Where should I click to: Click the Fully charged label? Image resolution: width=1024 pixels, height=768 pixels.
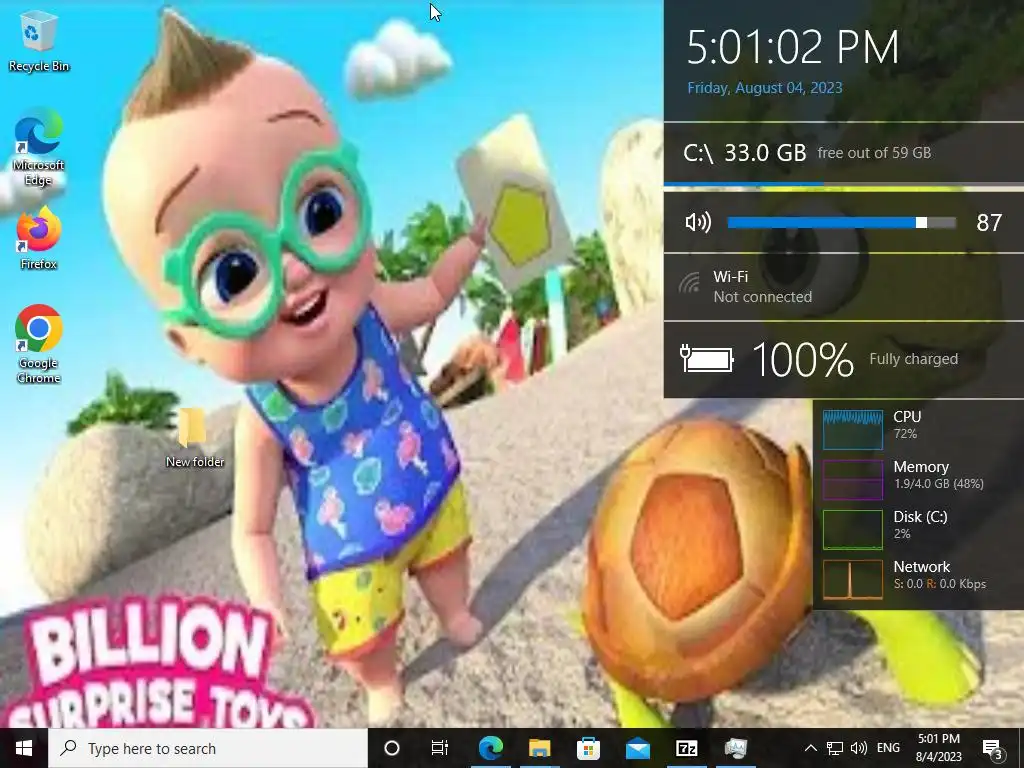[914, 359]
